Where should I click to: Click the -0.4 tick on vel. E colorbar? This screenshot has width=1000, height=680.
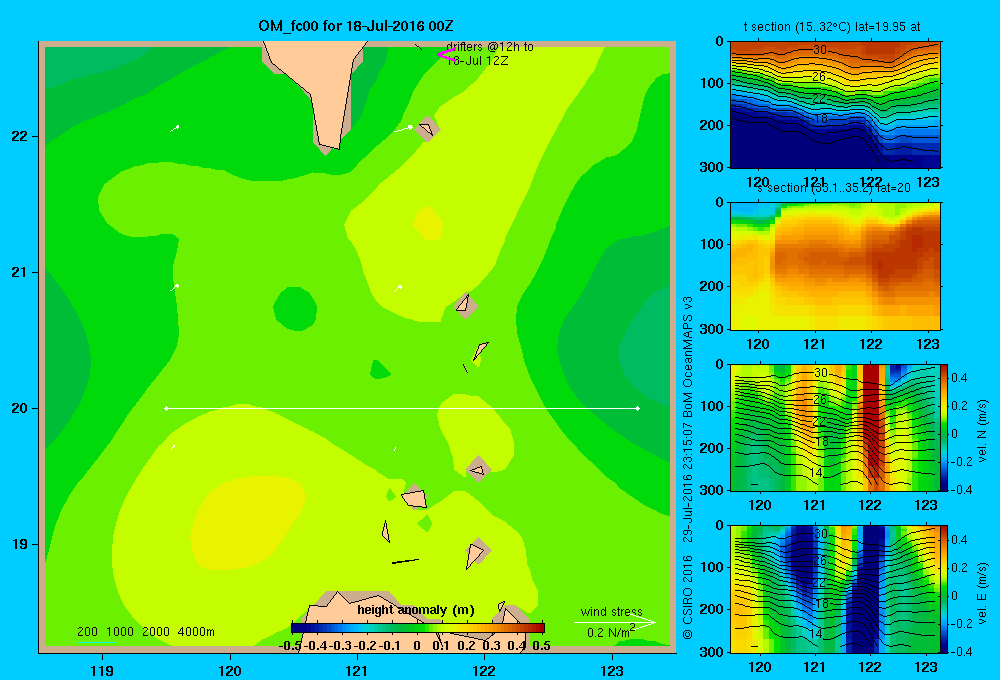[961, 651]
